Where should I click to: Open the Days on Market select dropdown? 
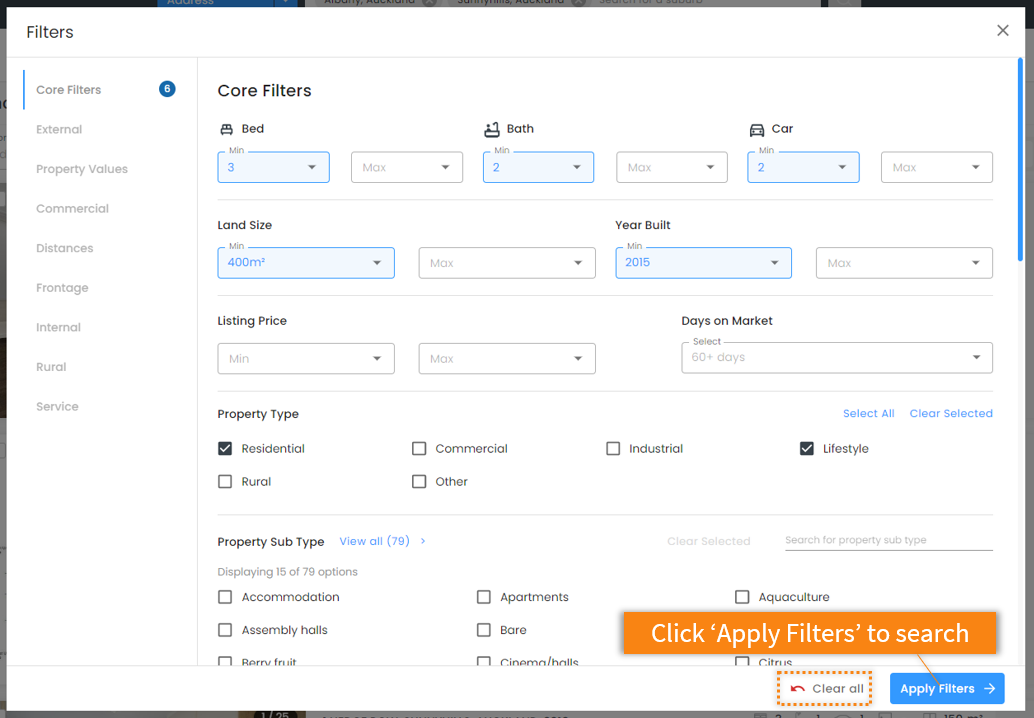point(836,357)
